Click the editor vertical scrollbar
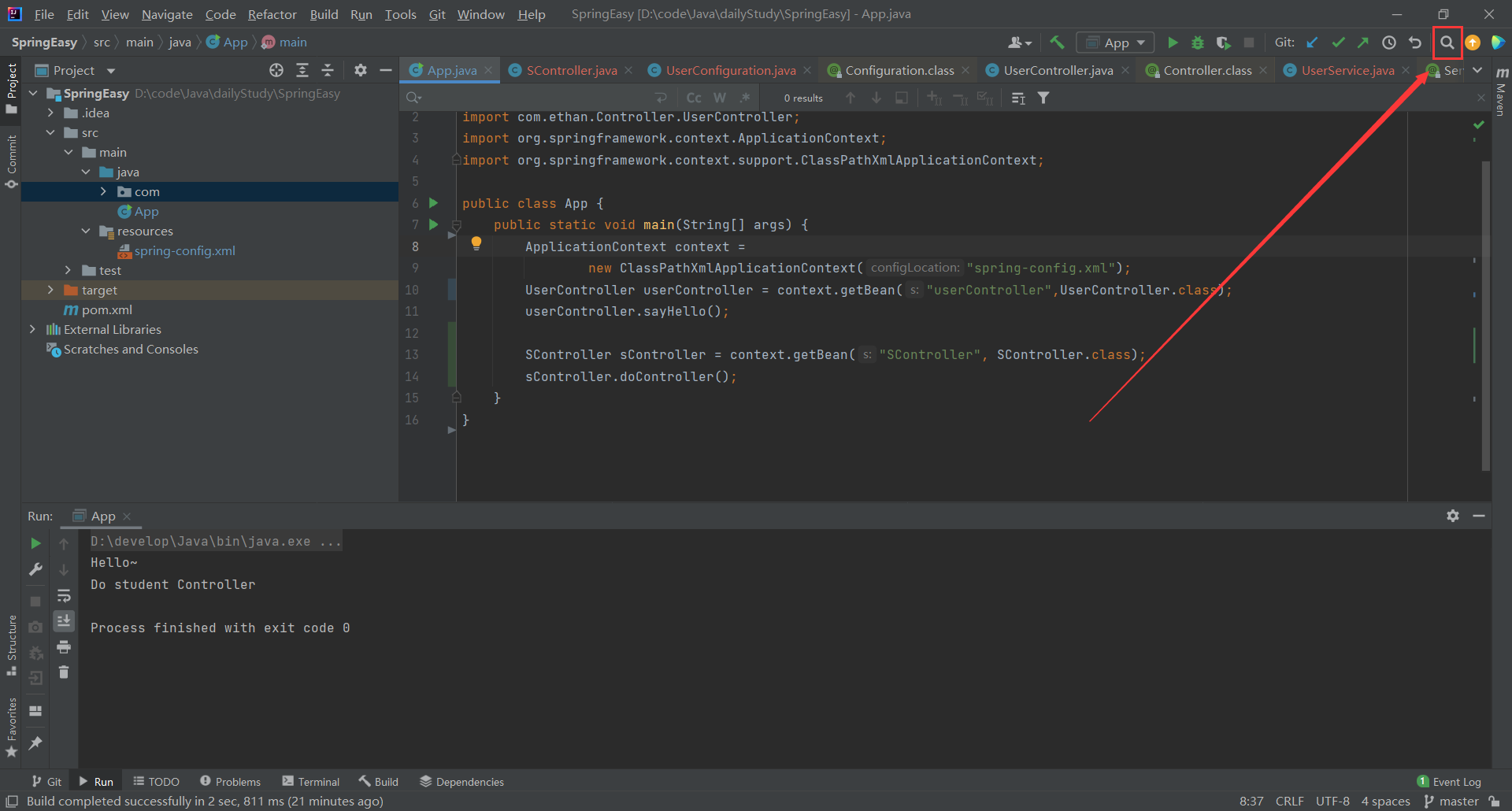The image size is (1512, 811). [1486, 315]
